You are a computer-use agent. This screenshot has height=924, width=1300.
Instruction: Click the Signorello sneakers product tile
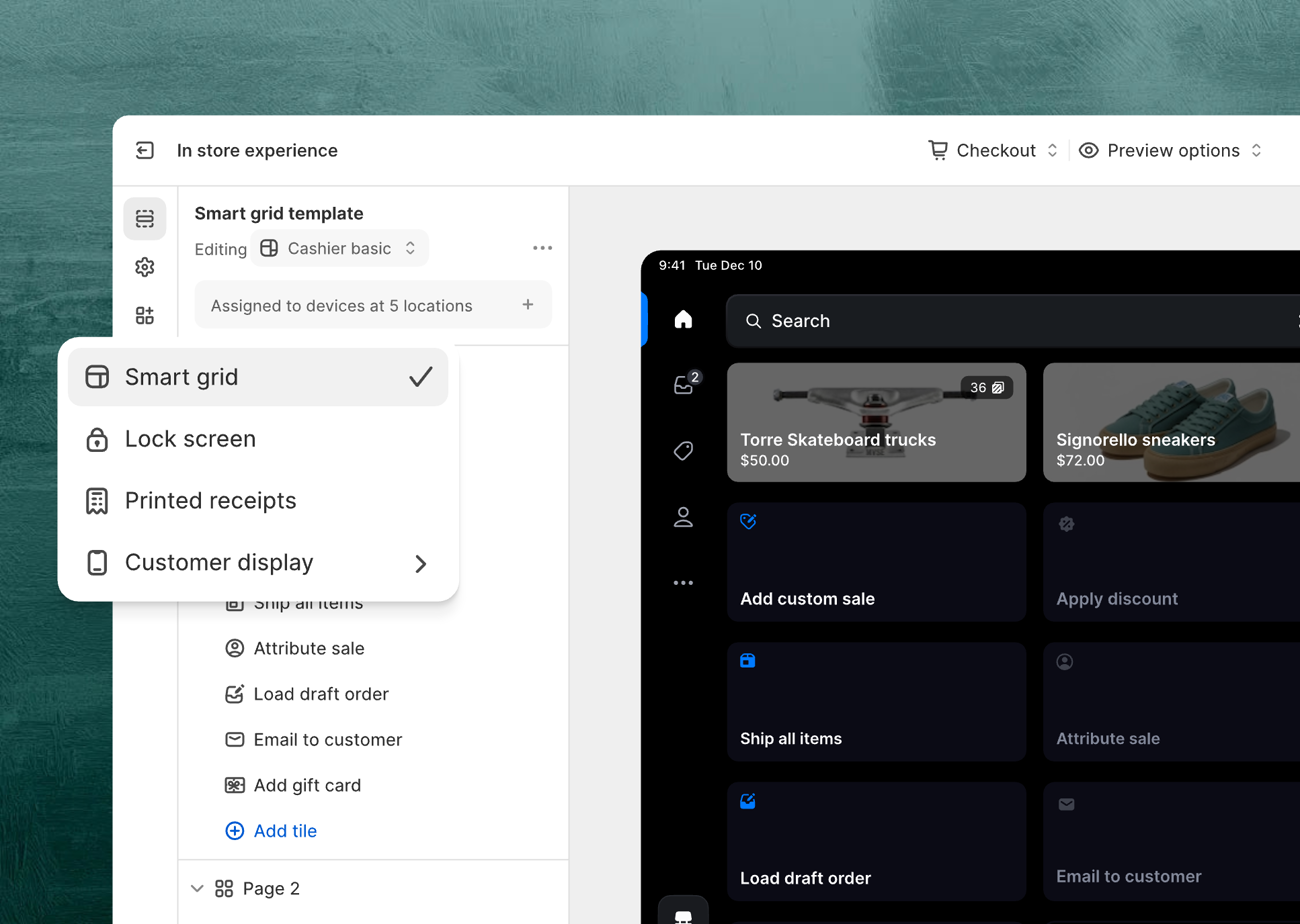tap(1171, 422)
